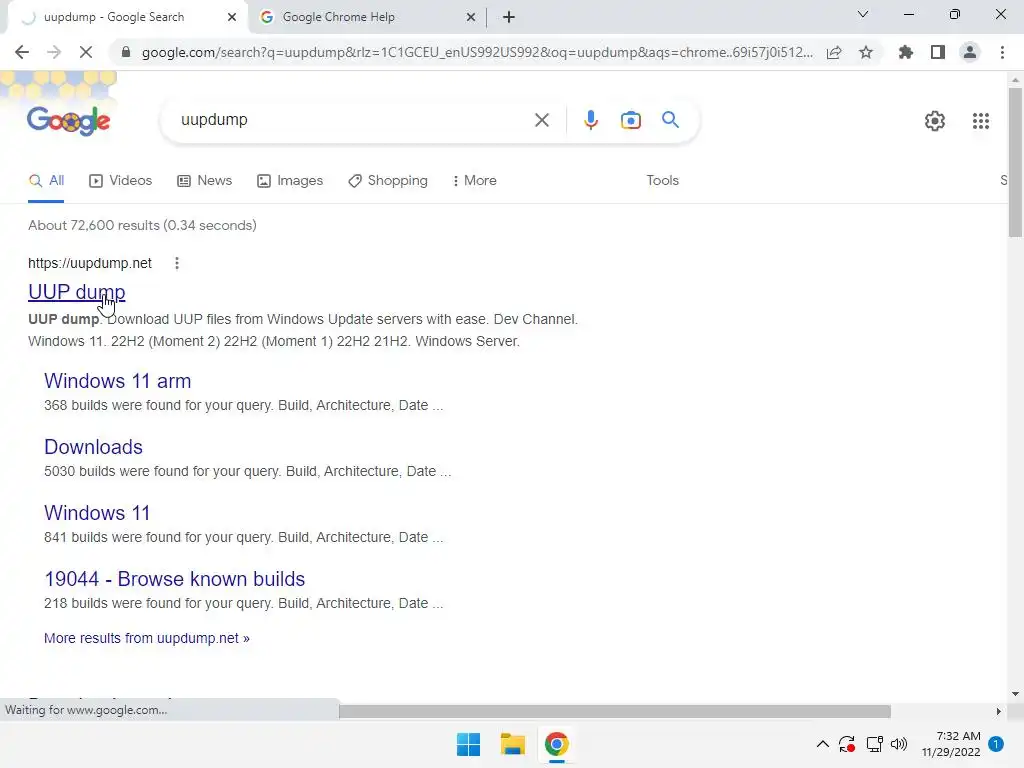Click the vertical scrollbar thumb
This screenshot has height=768, width=1024.
tap(1015, 162)
